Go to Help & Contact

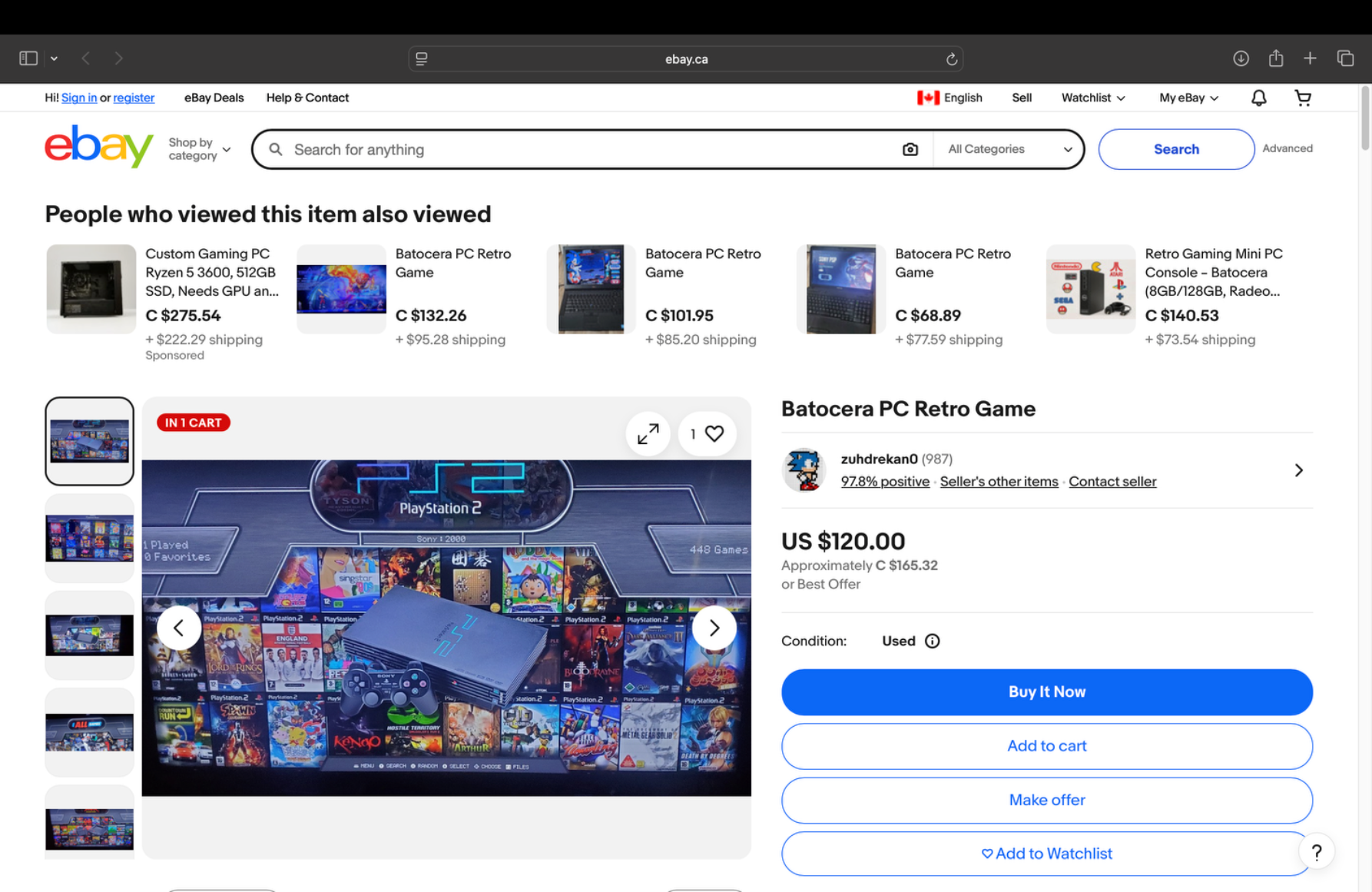pos(307,98)
